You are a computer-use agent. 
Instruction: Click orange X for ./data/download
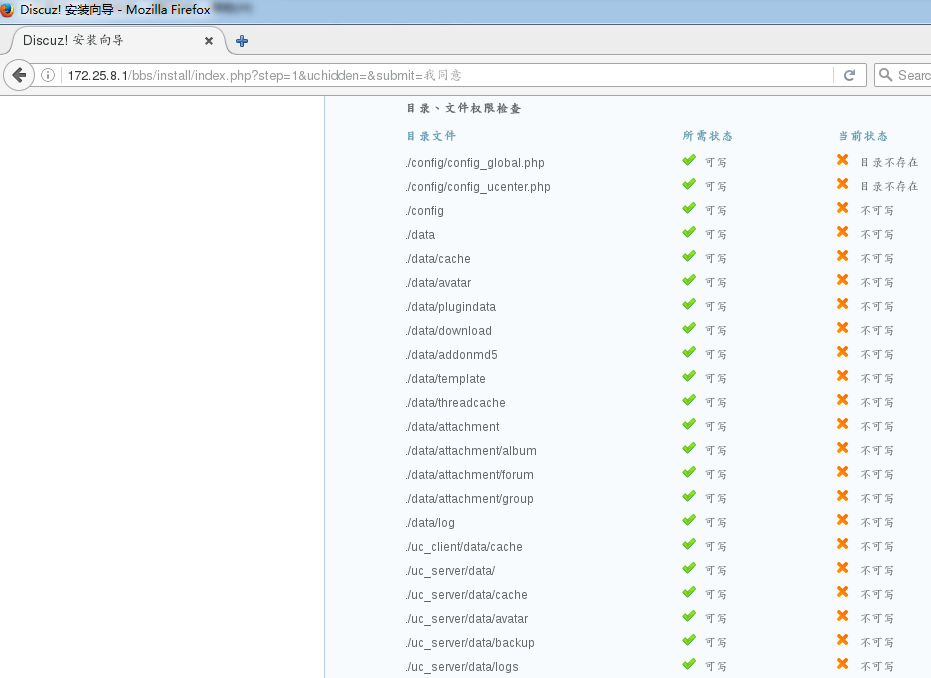pyautogui.click(x=842, y=328)
